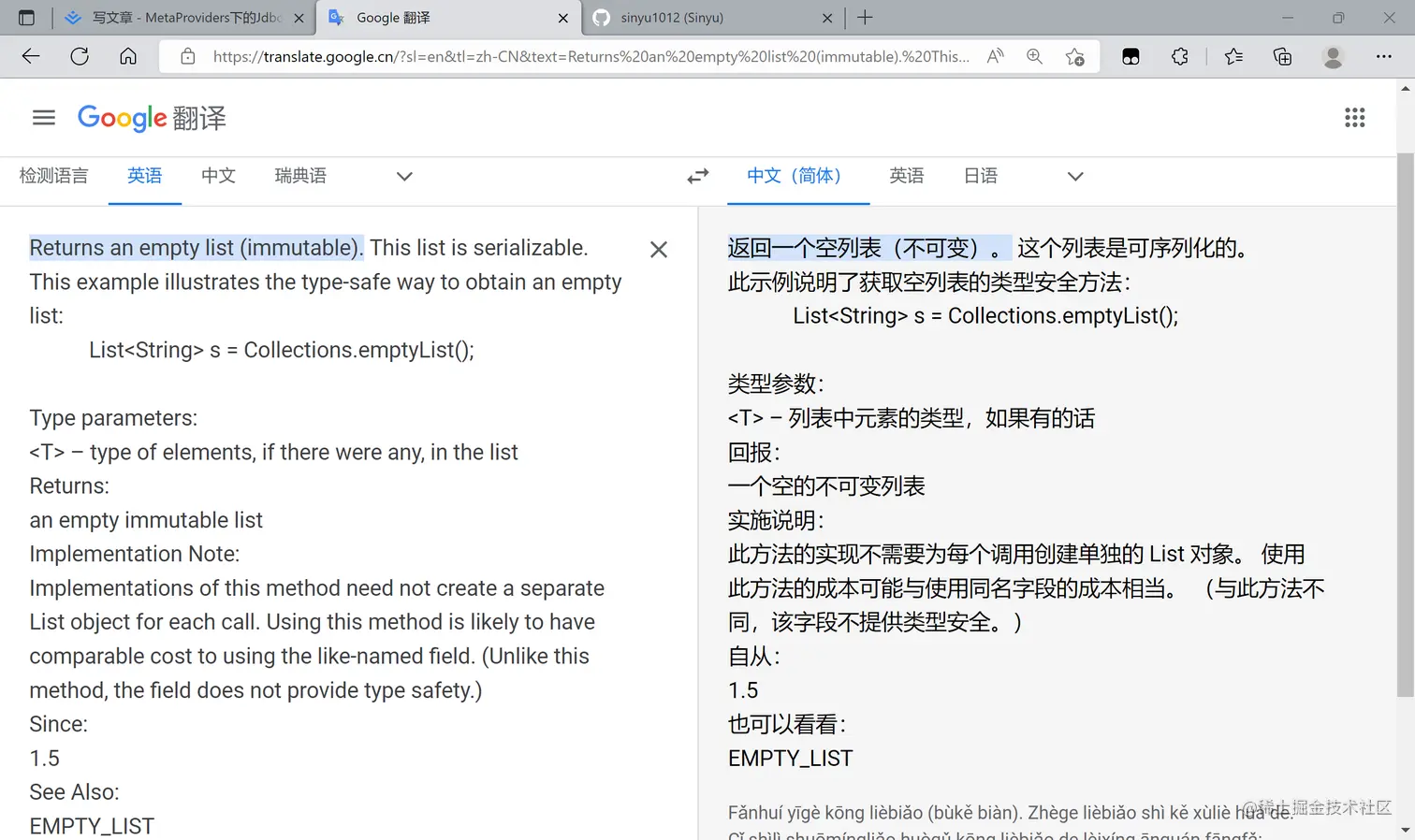Click translated '类型参数:' line
The image size is (1415, 840).
(776, 384)
